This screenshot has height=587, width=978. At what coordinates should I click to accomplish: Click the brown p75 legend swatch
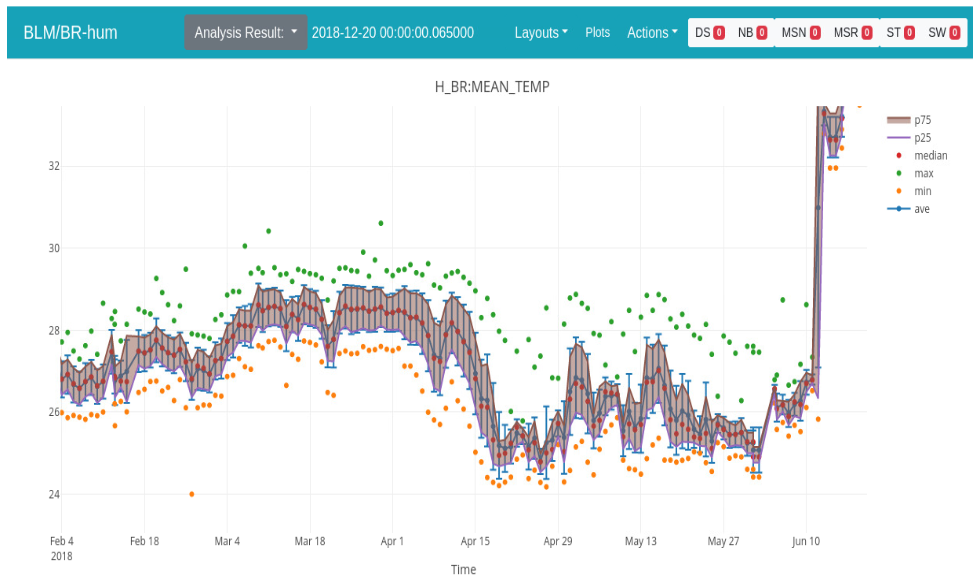point(899,119)
